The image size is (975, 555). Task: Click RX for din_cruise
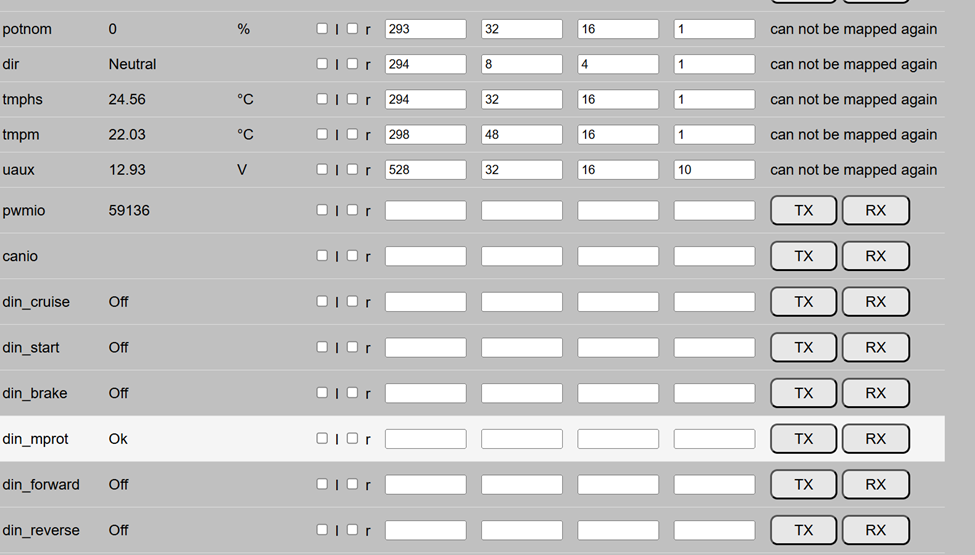pos(875,301)
